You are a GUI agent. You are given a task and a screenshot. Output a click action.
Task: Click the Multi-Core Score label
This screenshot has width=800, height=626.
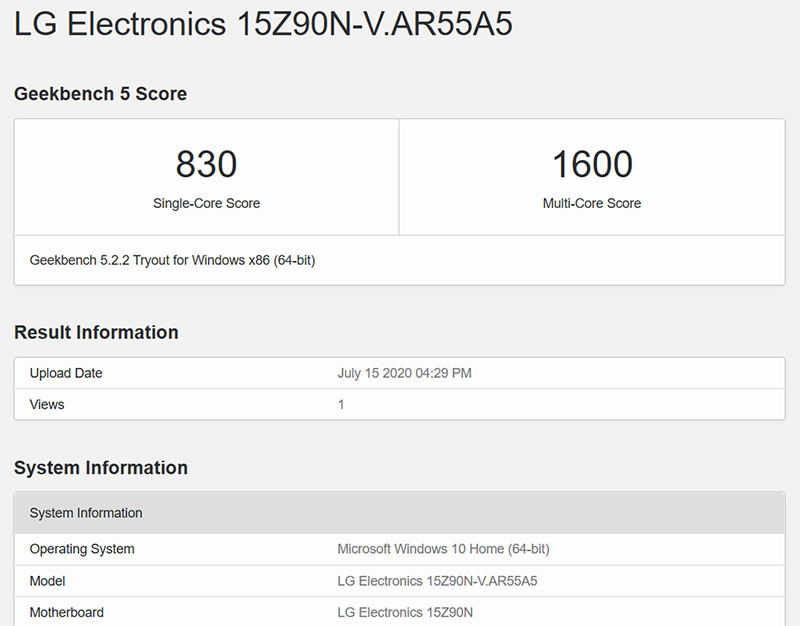click(593, 203)
